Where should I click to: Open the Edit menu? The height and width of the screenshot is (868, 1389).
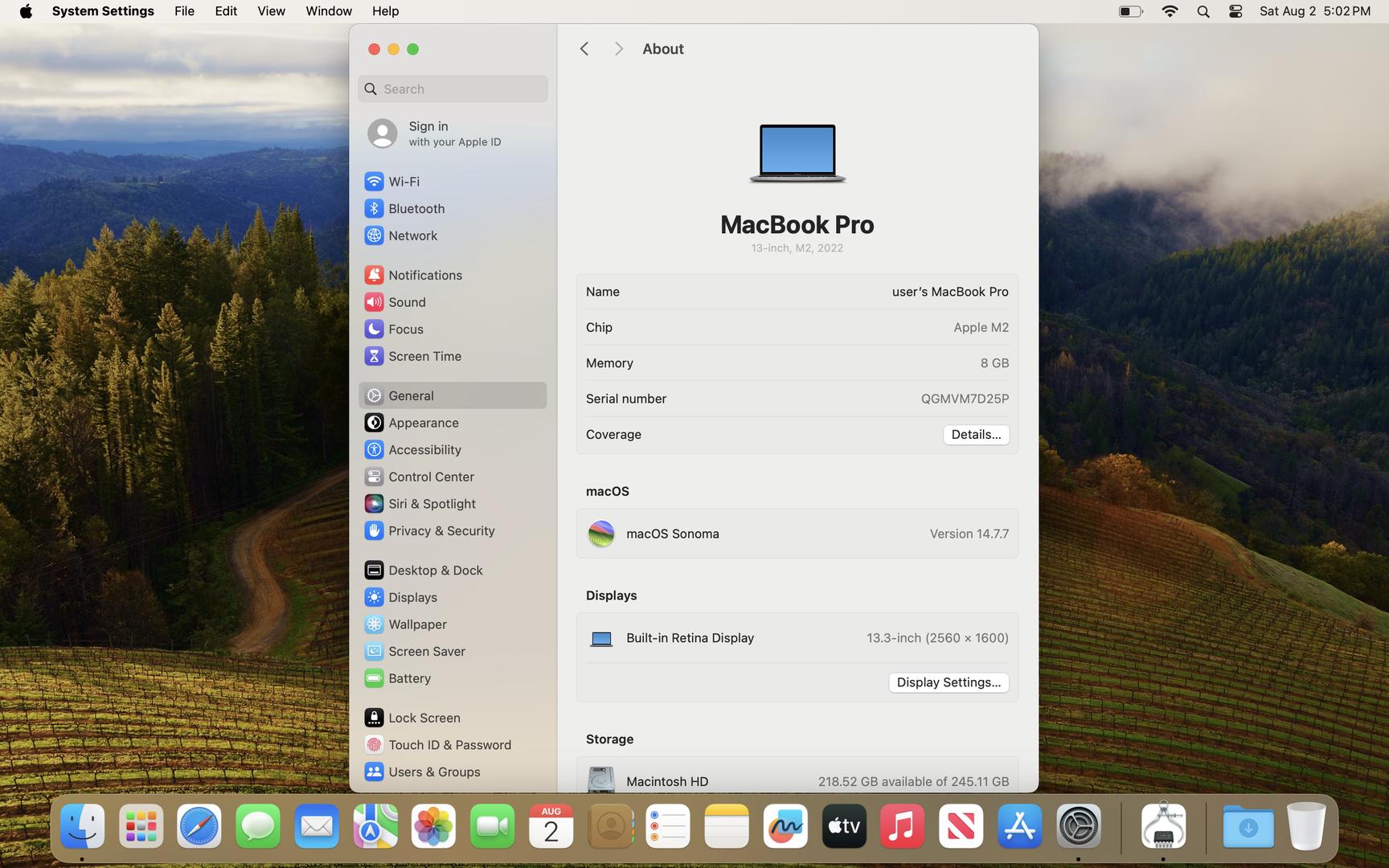pos(226,11)
